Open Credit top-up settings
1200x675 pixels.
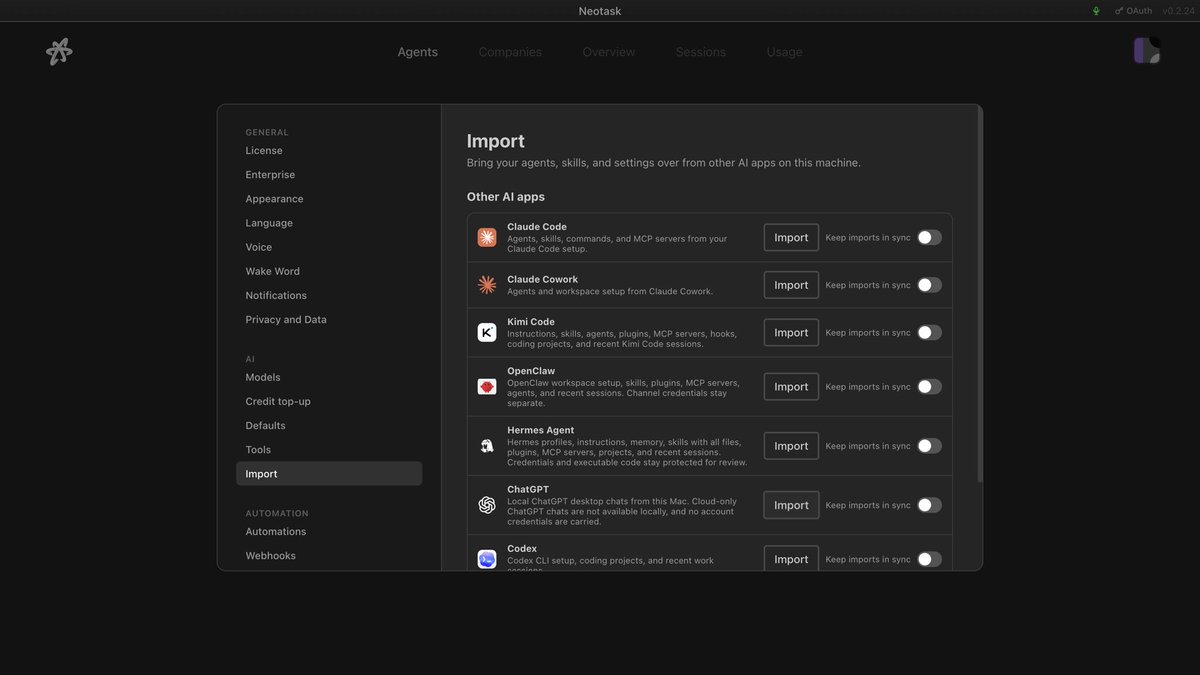(x=329, y=401)
